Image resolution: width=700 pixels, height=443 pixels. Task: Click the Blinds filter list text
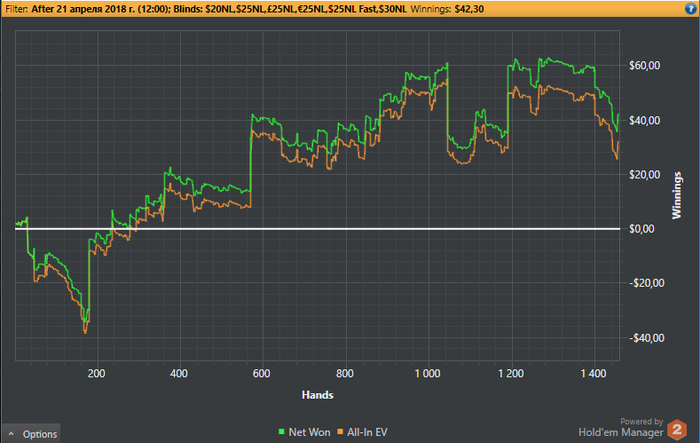290,9
